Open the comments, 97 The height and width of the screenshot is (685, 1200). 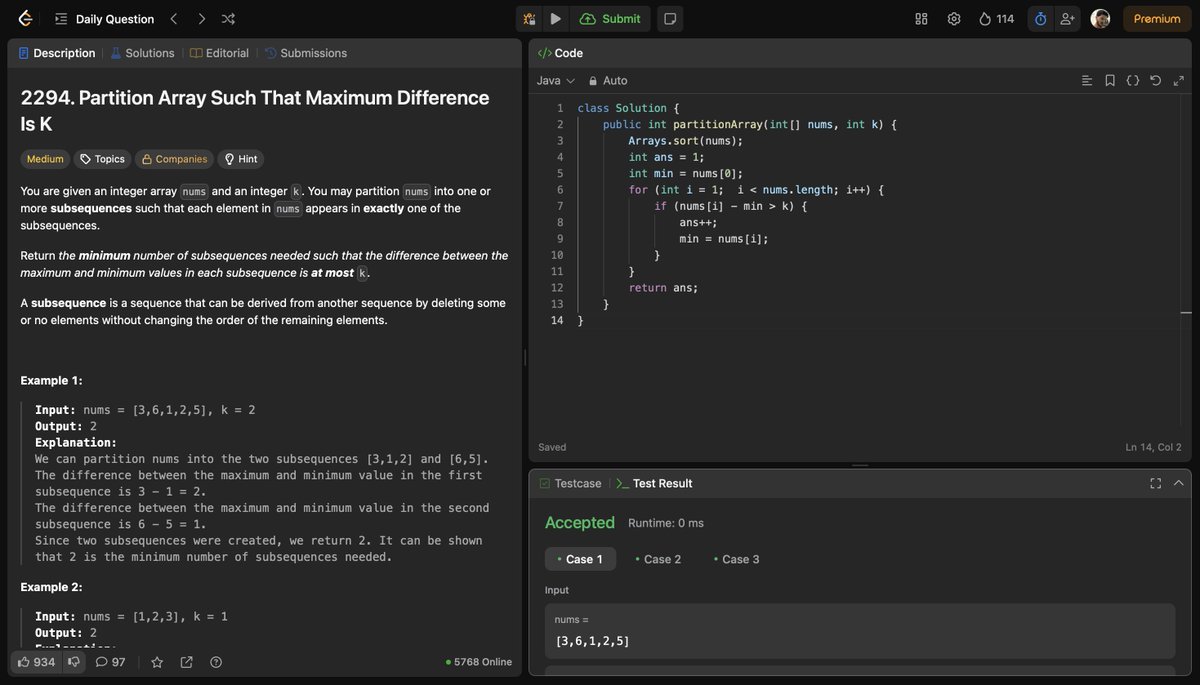click(111, 662)
